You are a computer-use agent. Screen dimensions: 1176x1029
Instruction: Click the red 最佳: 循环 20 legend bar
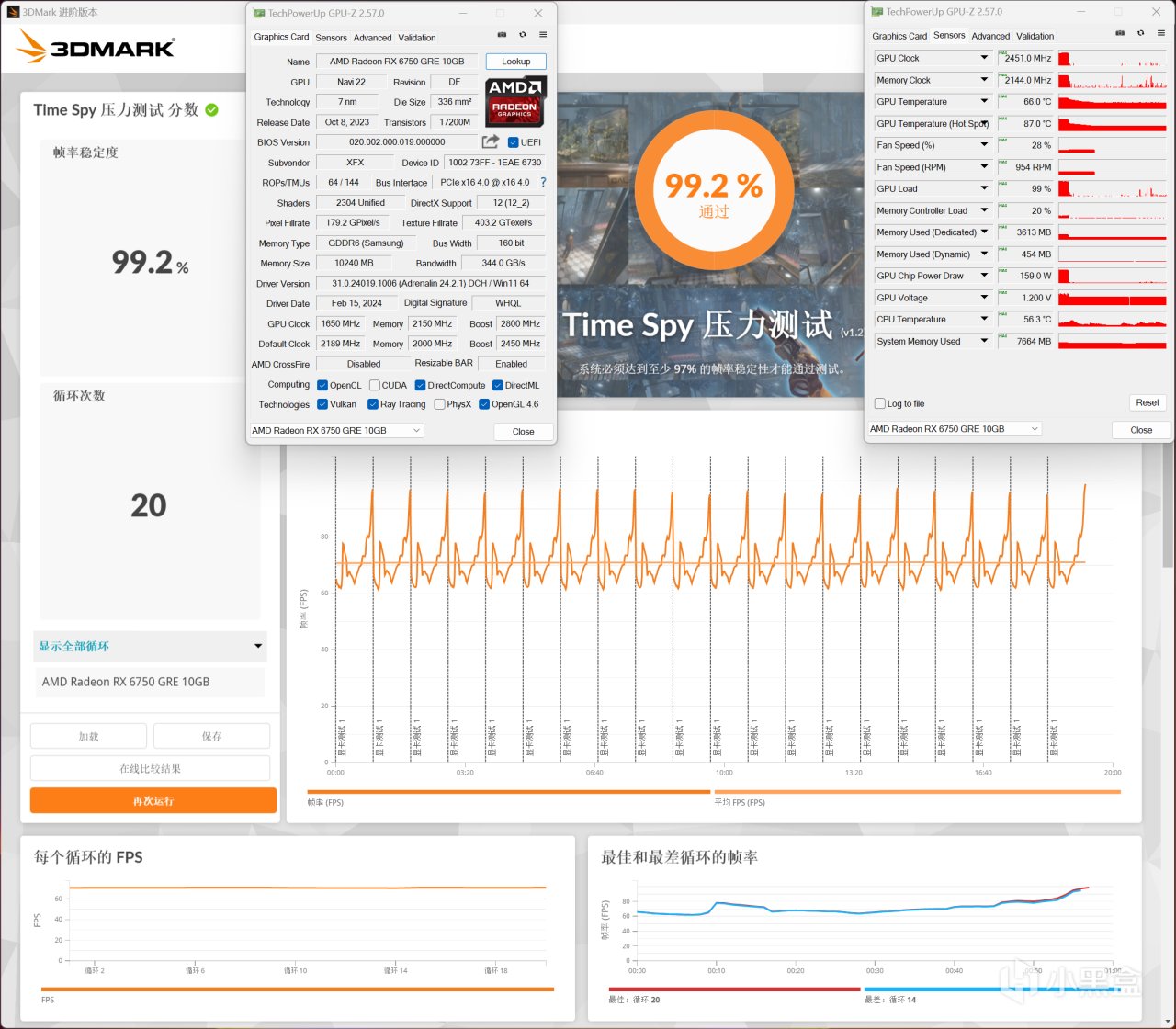734,989
